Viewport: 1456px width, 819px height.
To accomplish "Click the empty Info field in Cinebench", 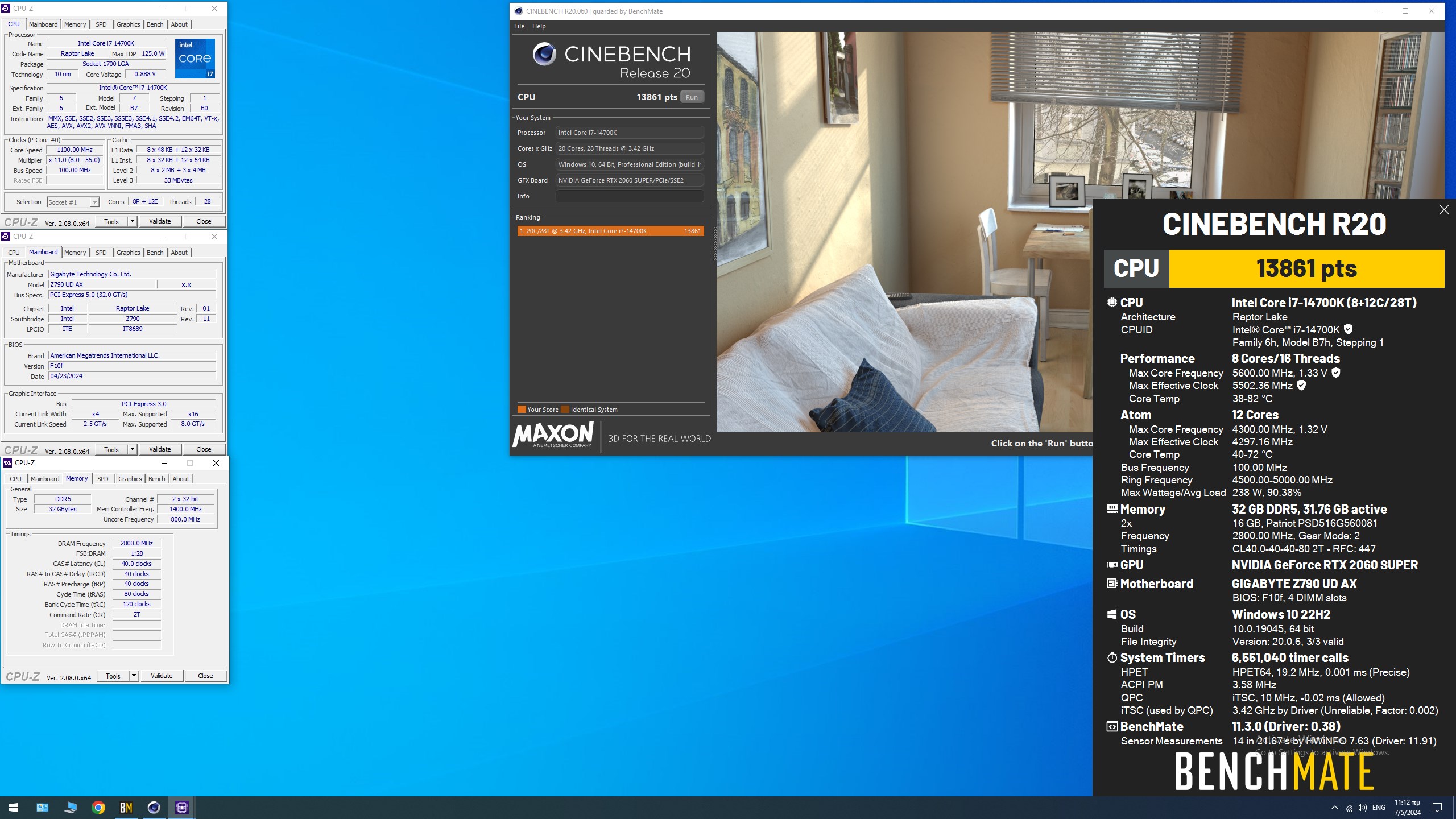I will point(630,196).
